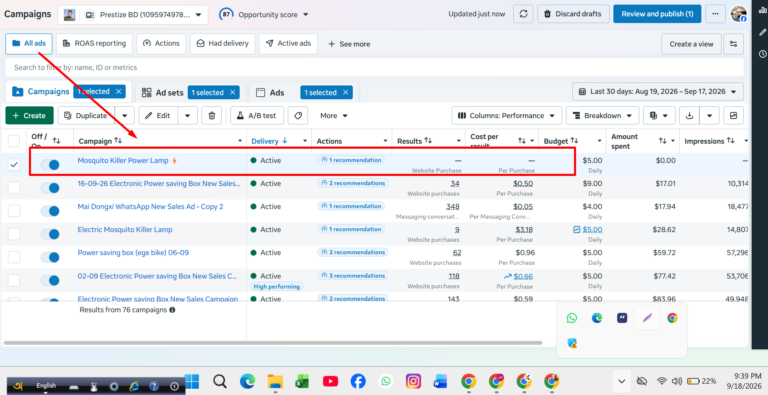Open the history clock in right sidebar
This screenshot has width=768, height=395.
tap(762, 54)
